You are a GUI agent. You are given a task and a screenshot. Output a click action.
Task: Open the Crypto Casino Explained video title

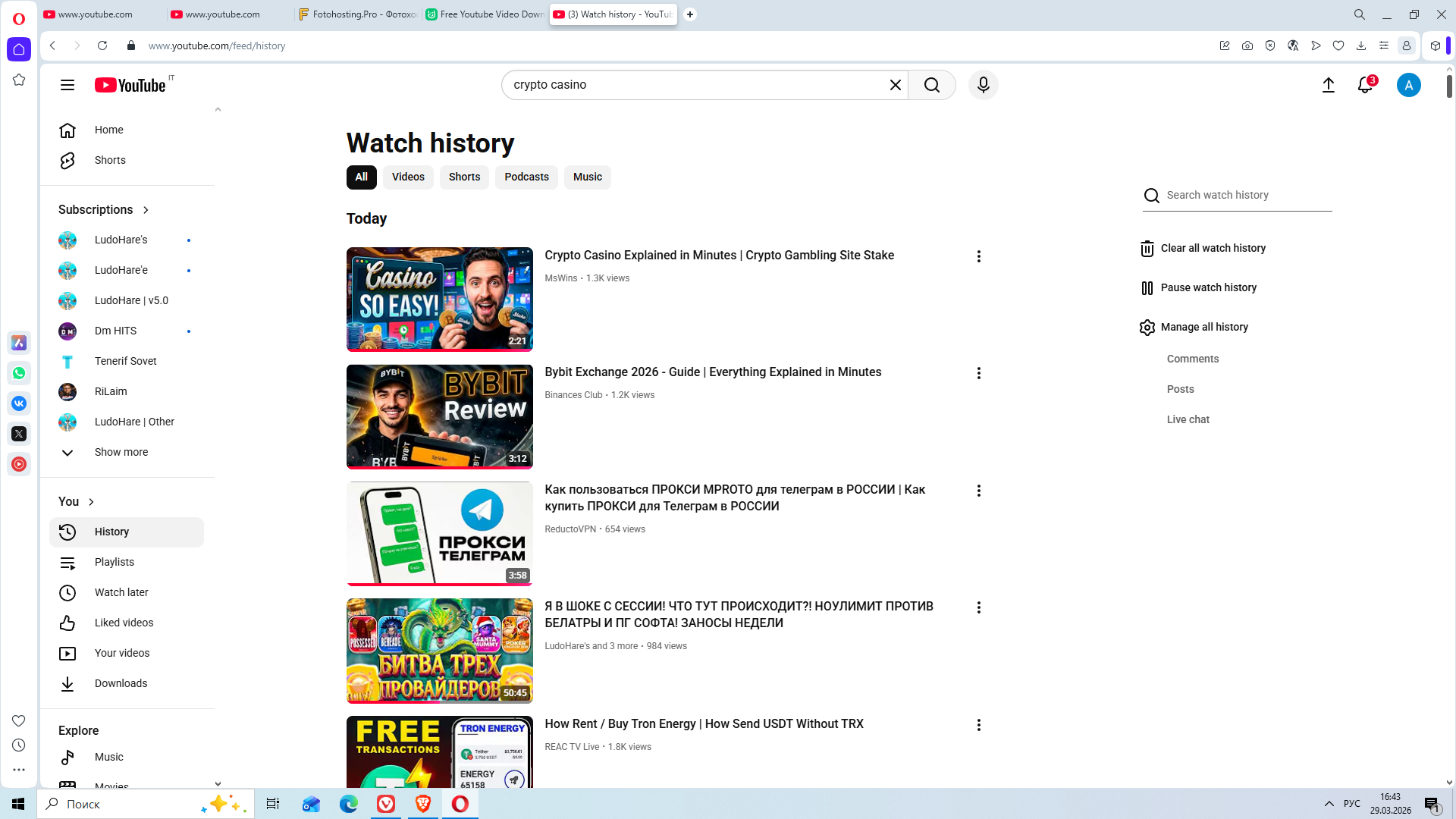tap(719, 256)
